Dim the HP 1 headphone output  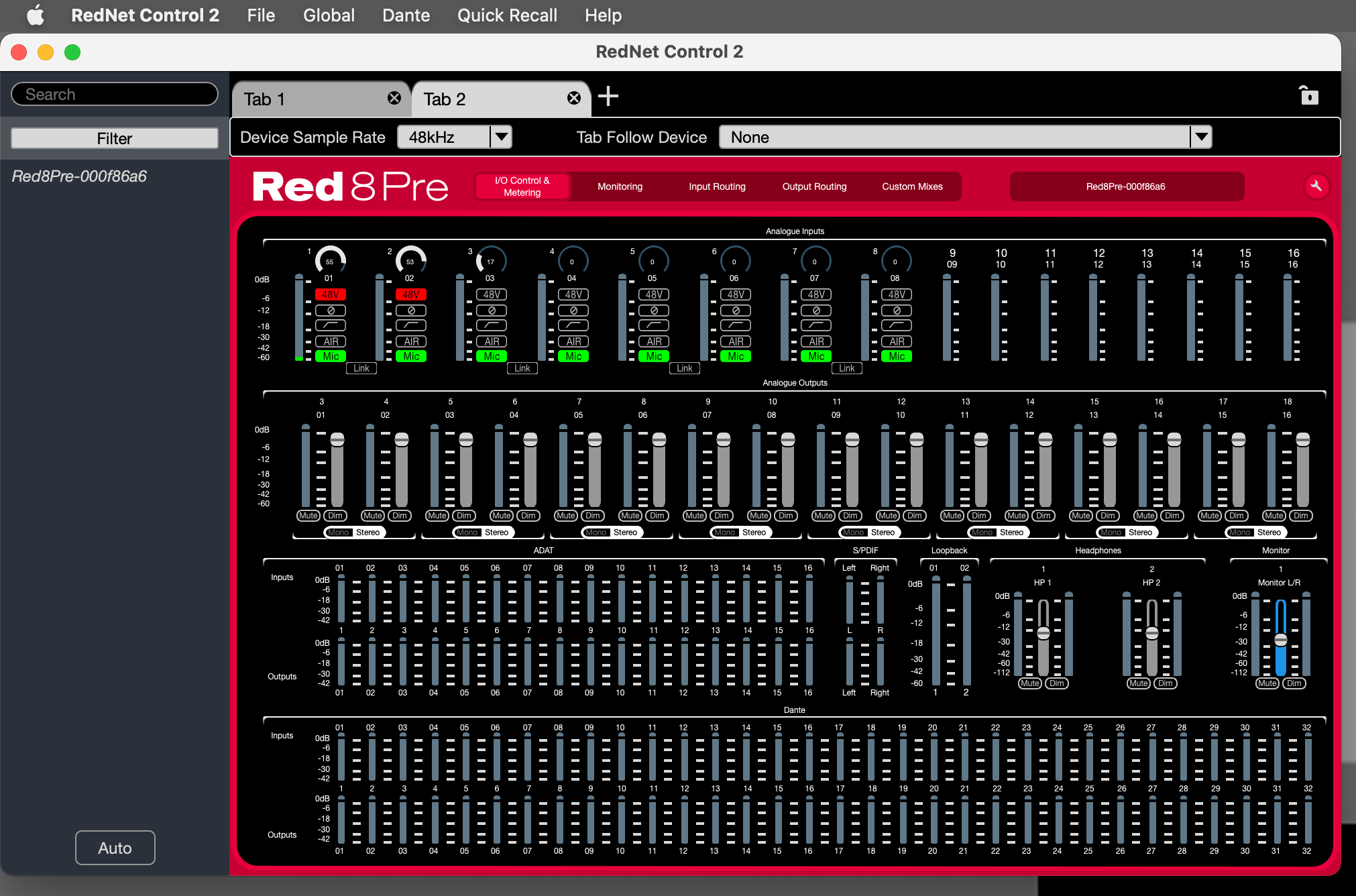click(1057, 683)
